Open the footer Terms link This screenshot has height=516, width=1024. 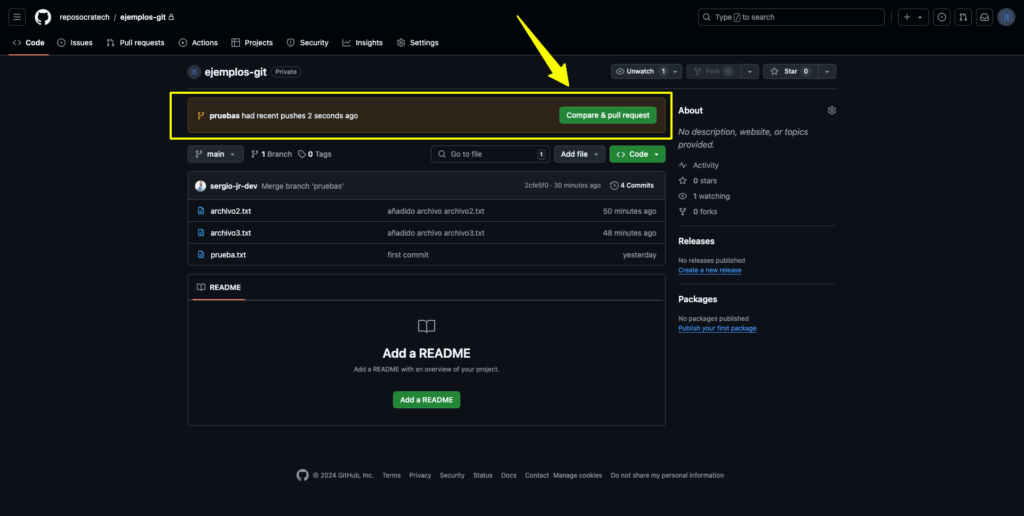point(392,476)
